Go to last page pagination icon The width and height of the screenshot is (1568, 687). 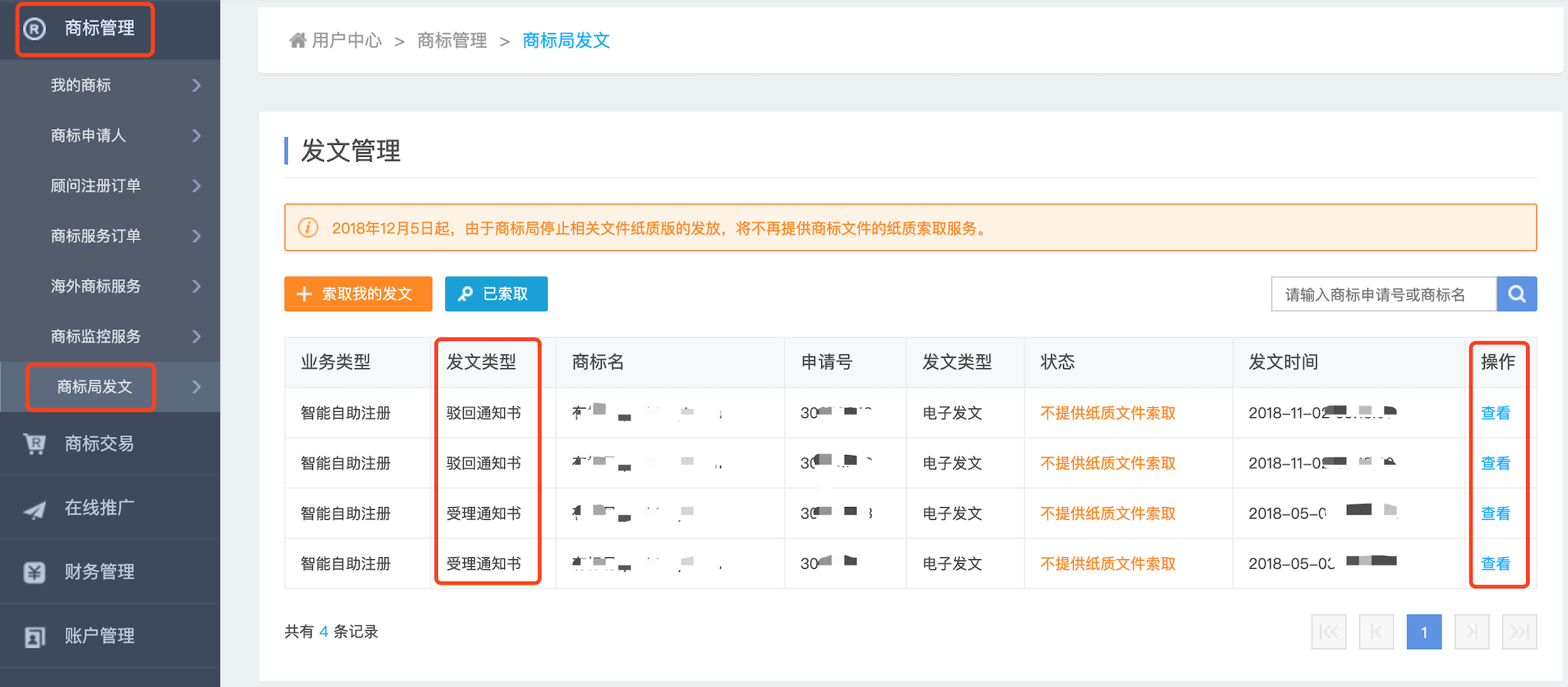(x=1519, y=632)
